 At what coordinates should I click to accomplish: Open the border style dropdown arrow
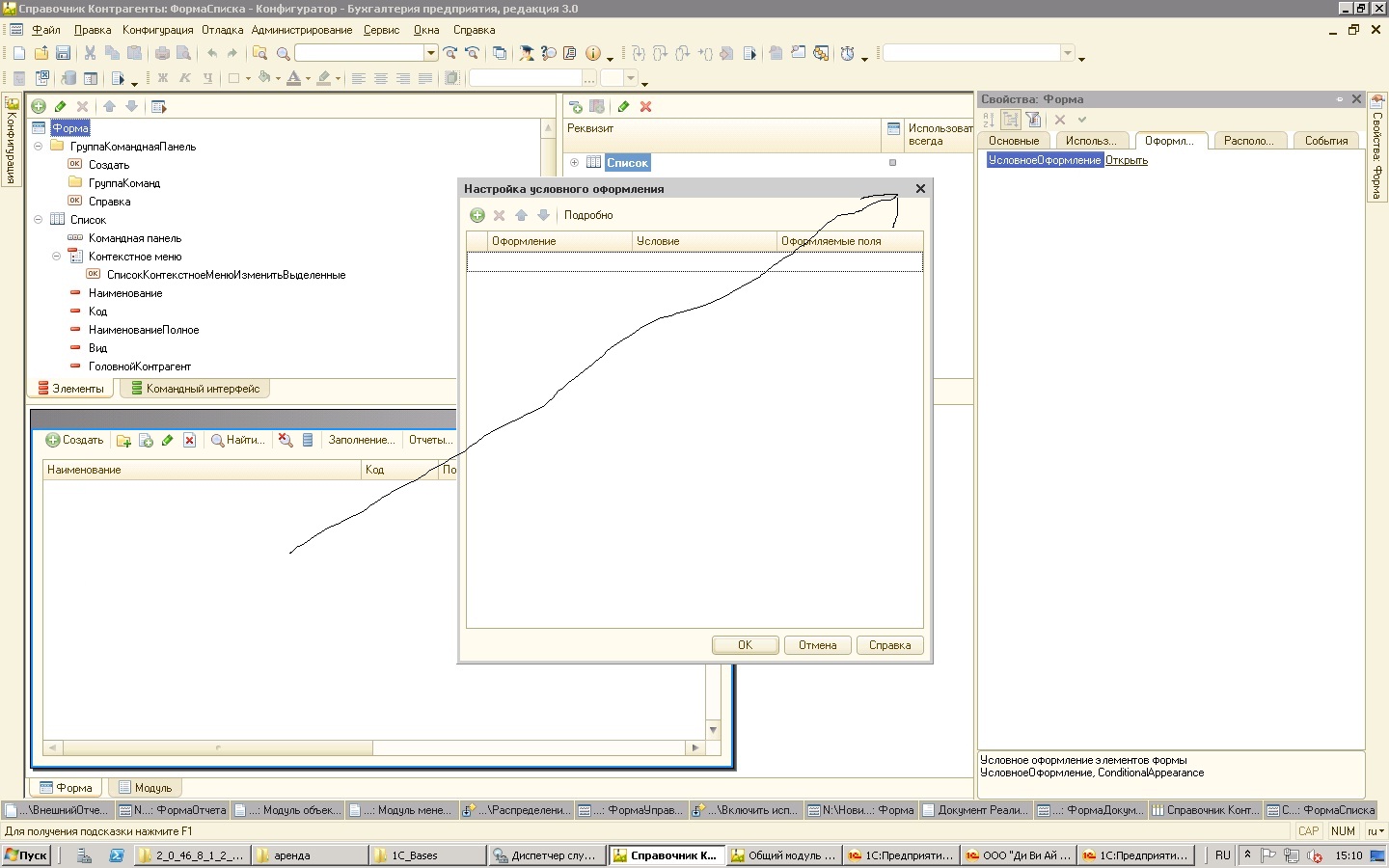(248, 79)
